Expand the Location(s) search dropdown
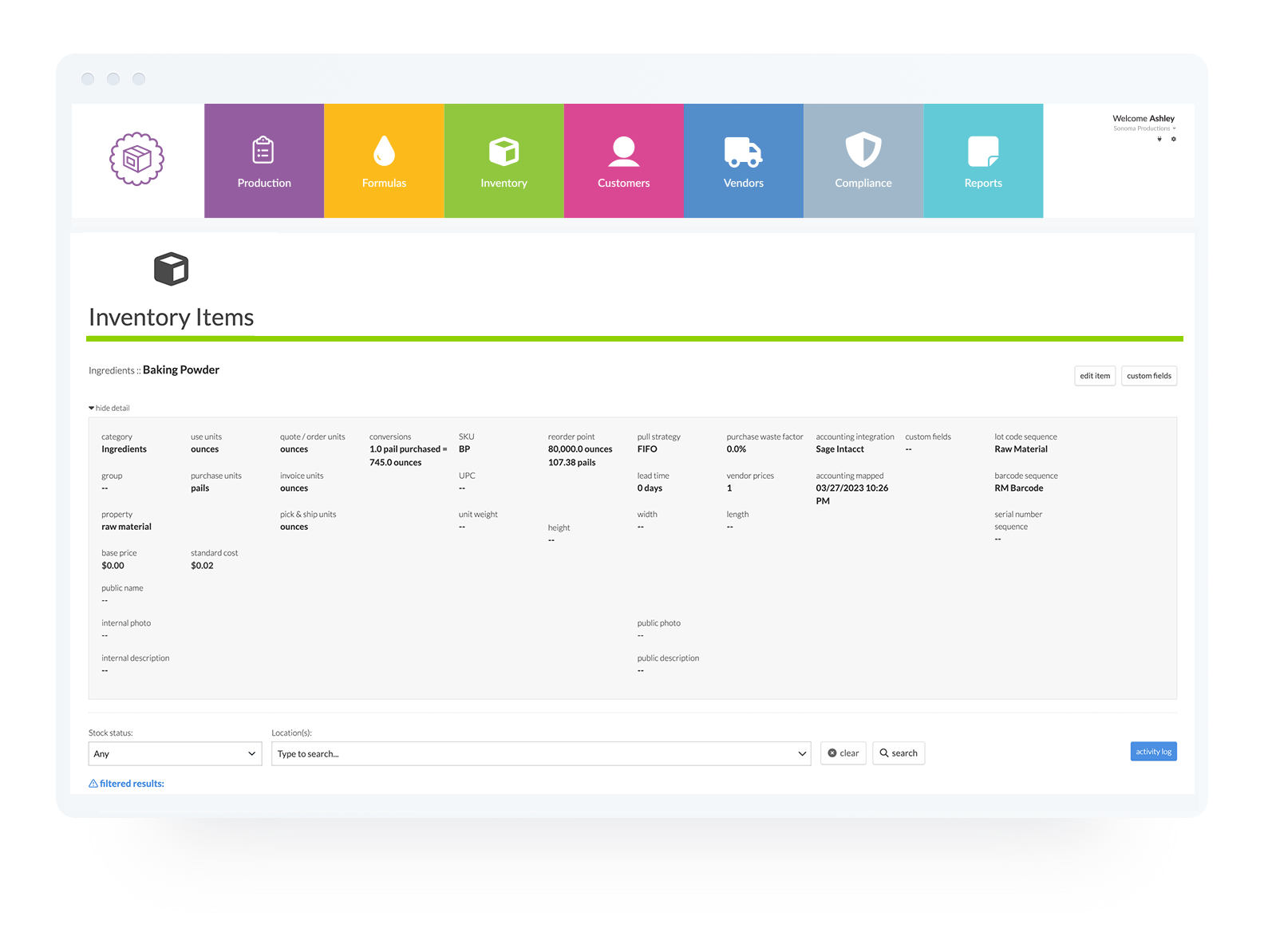The height and width of the screenshot is (952, 1264). pyautogui.click(x=540, y=753)
